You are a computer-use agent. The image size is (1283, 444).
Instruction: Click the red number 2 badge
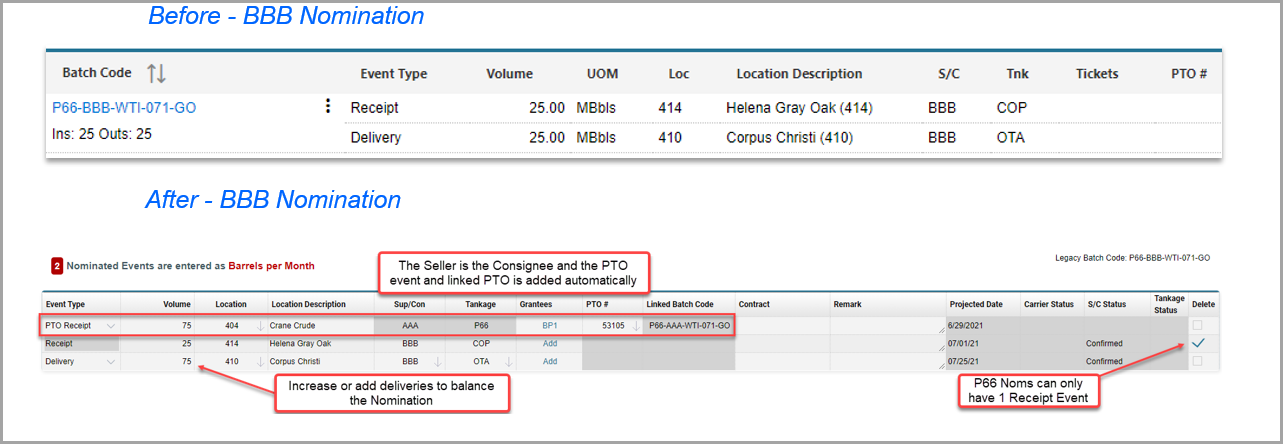[57, 266]
